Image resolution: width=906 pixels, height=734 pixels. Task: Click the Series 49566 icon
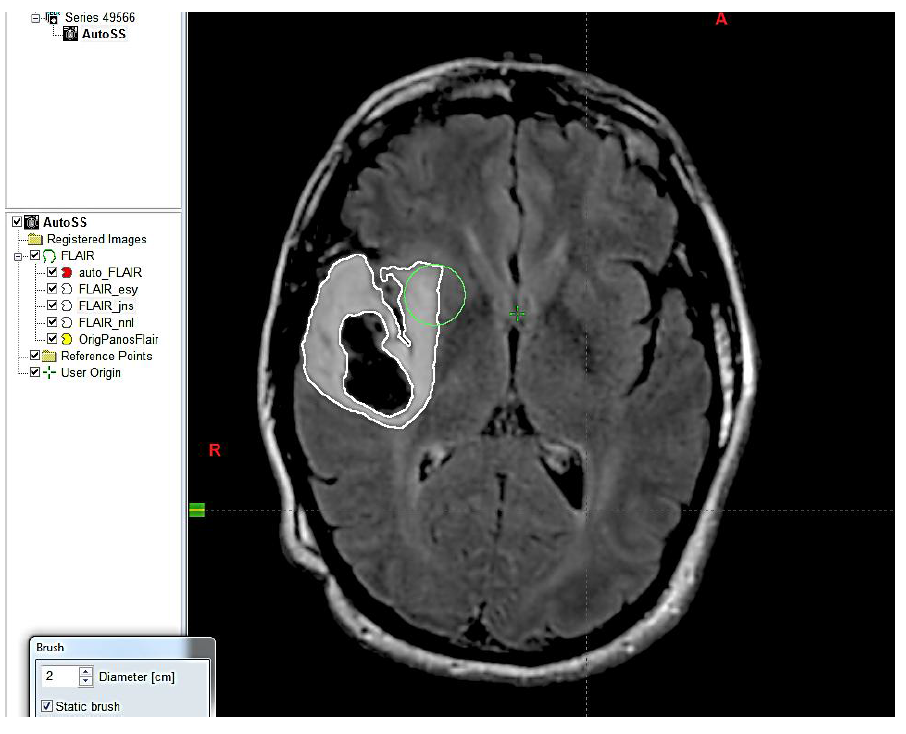[53, 17]
